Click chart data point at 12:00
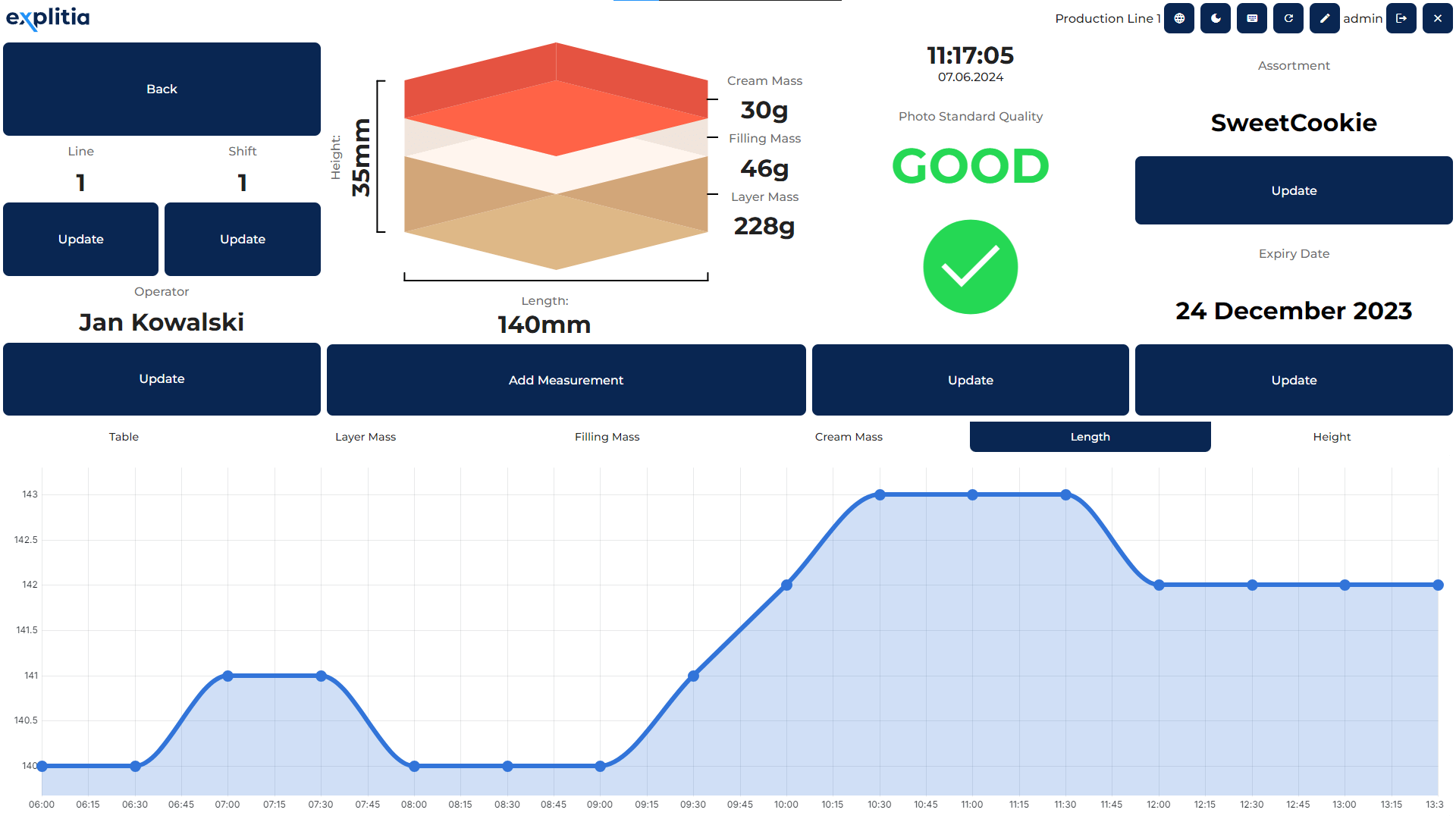The image size is (1456, 819). [x=1159, y=585]
